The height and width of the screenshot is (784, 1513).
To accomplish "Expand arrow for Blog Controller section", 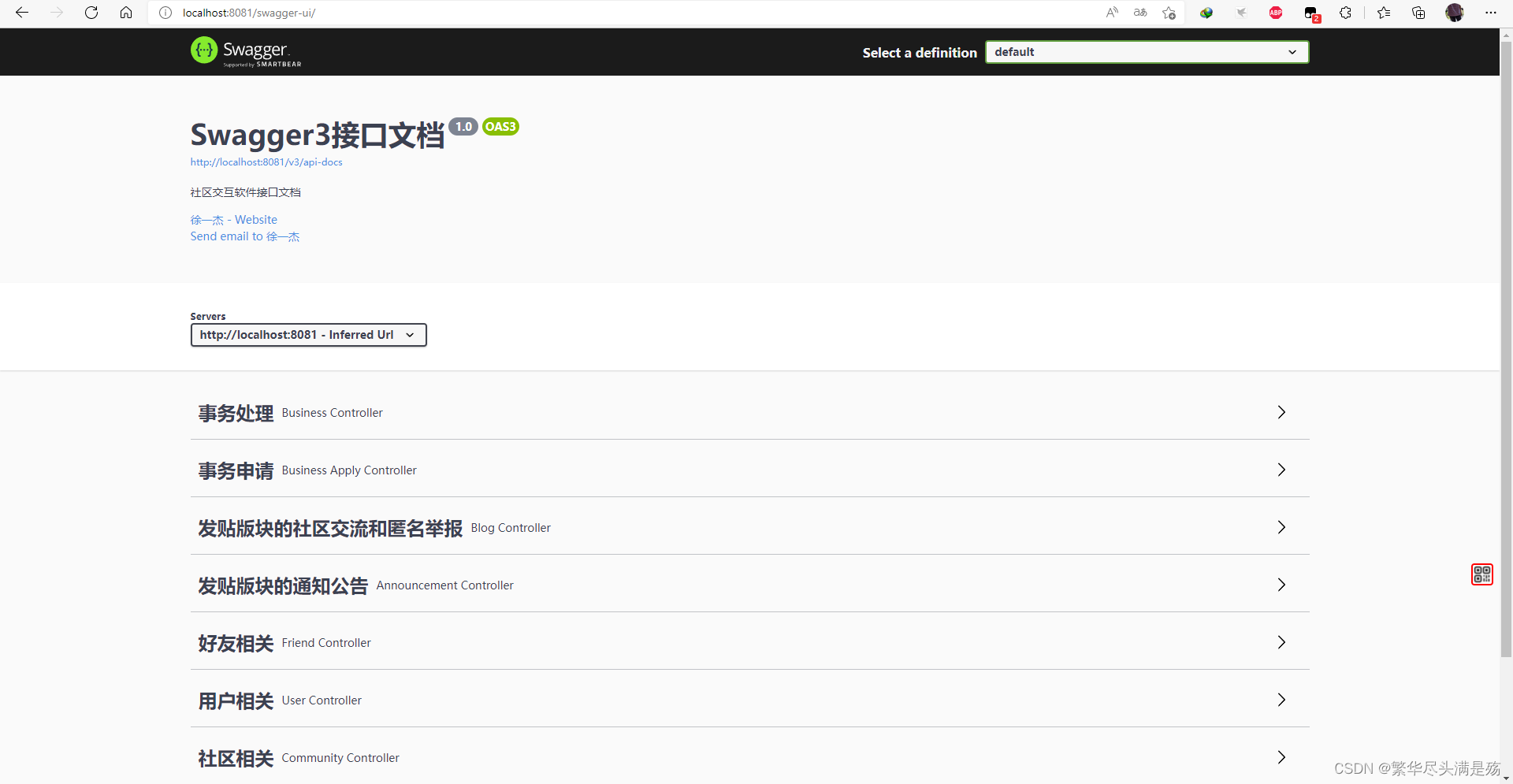I will pos(1281,527).
